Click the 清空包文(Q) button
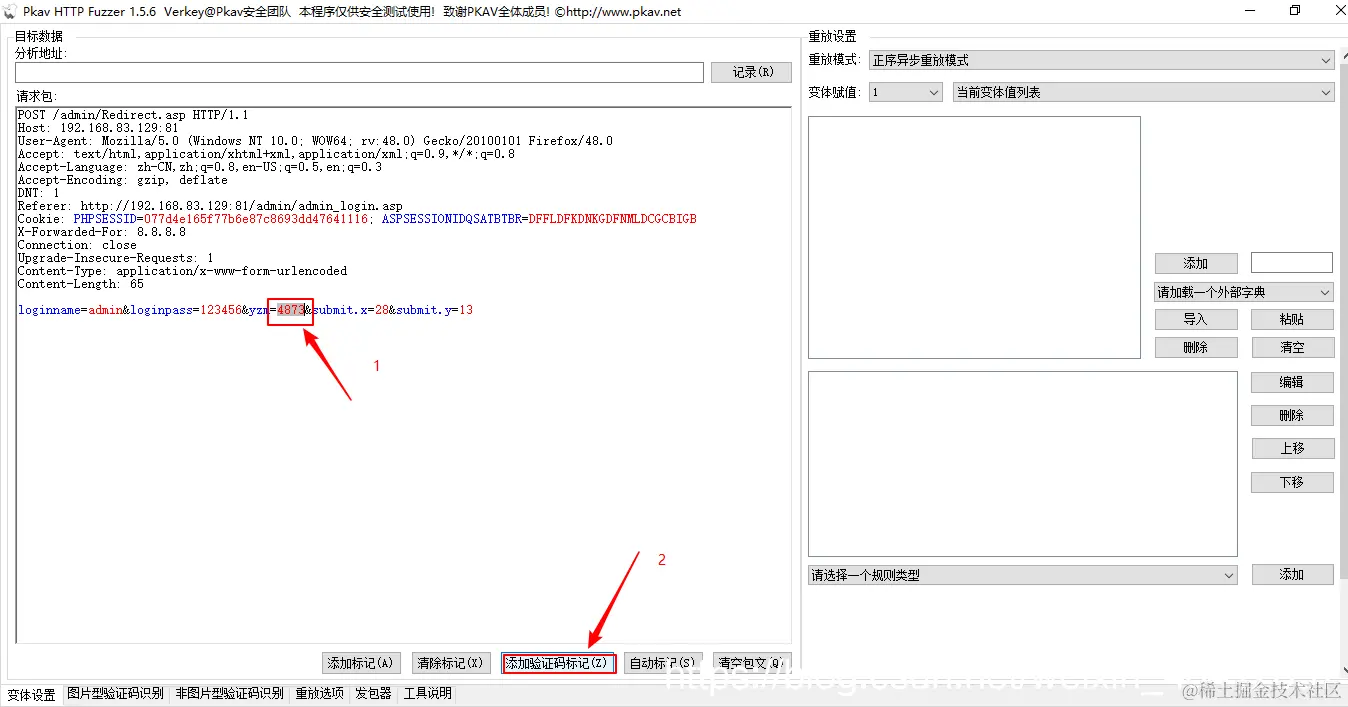Screen dimensions: 1348x707 [x=753, y=663]
